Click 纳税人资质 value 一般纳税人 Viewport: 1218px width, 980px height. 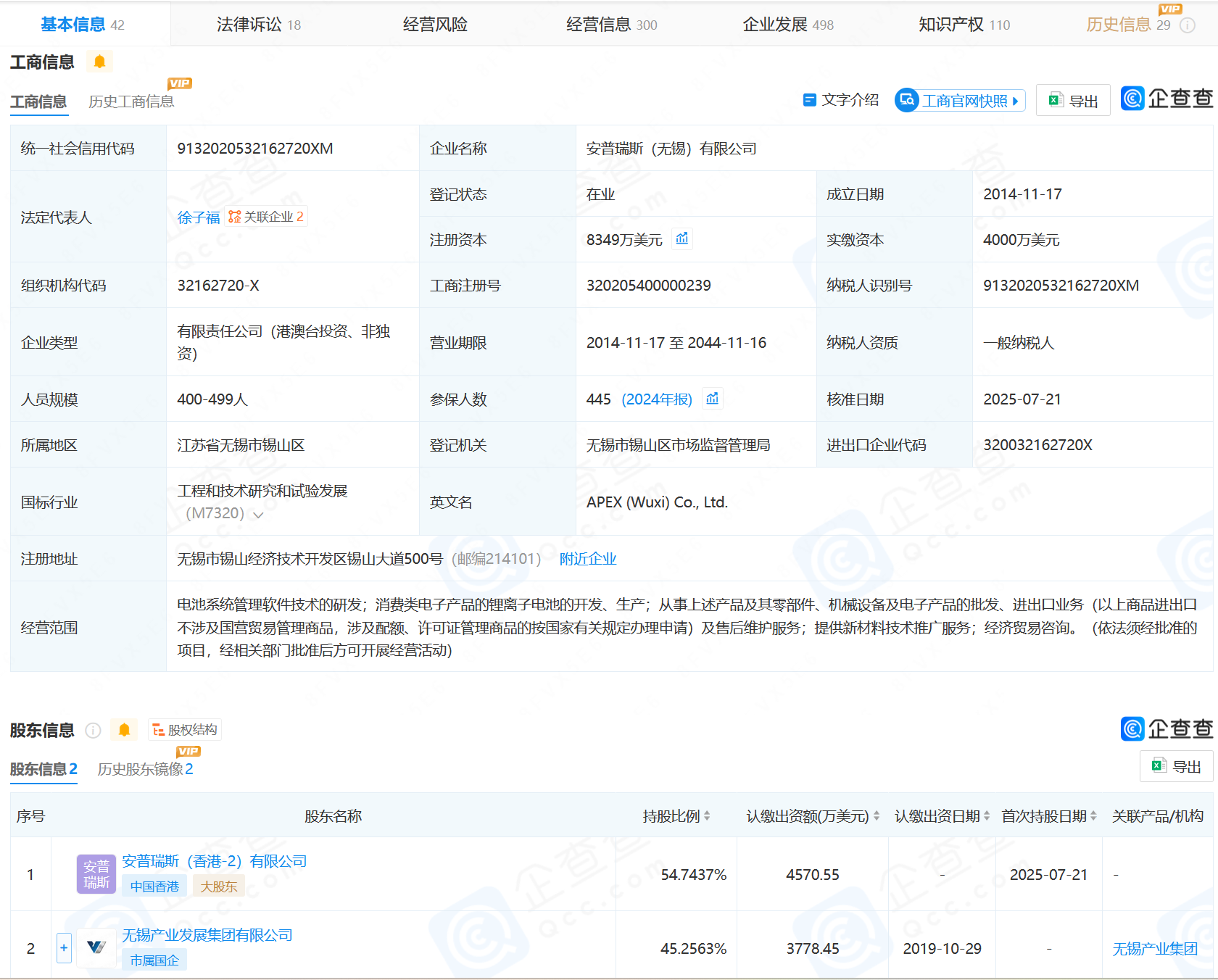[1019, 343]
